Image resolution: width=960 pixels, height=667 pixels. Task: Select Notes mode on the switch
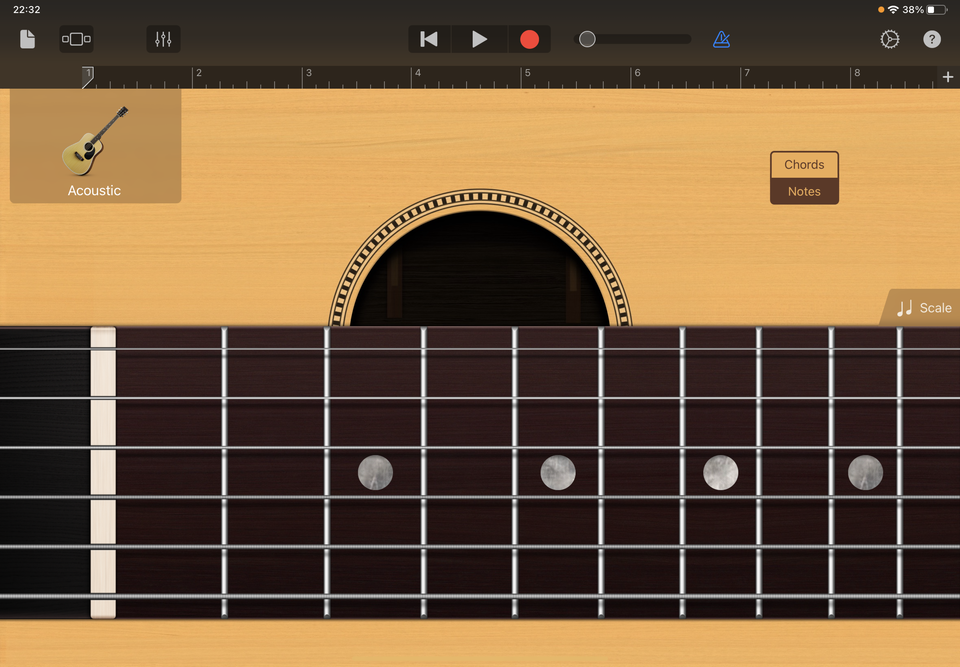click(804, 191)
